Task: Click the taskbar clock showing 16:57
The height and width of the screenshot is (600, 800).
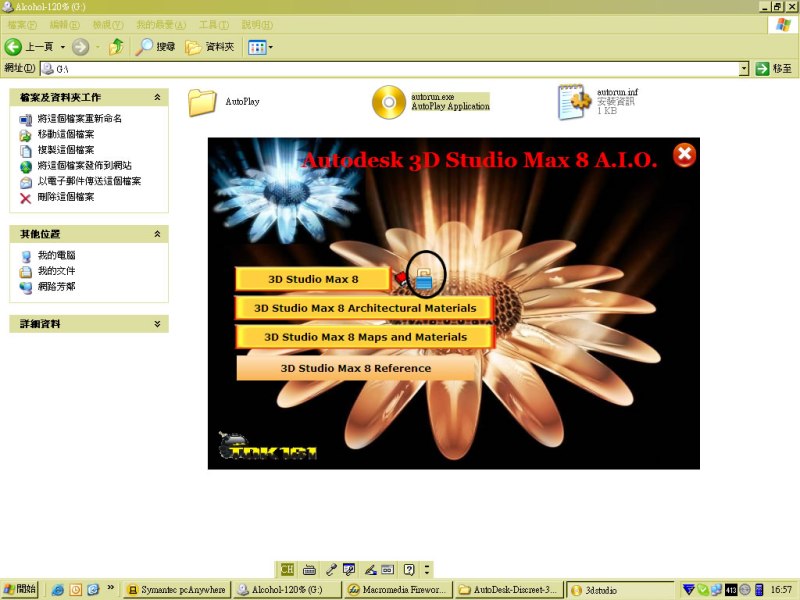Action: click(x=781, y=590)
